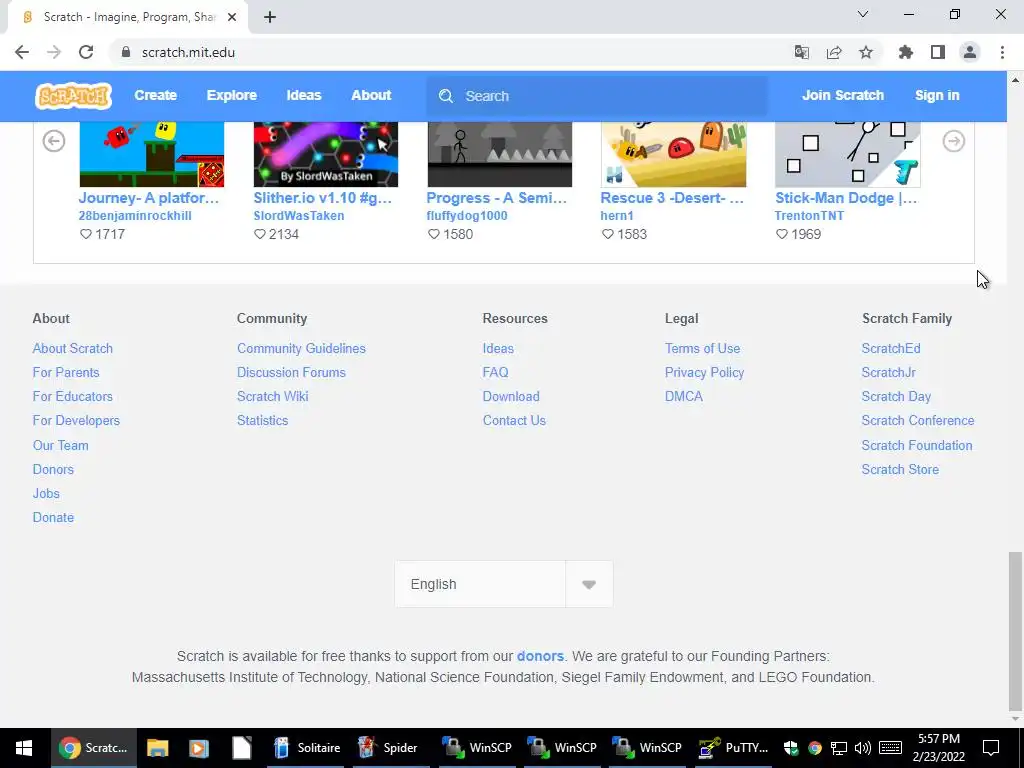Click the share page icon in address bar
Screen dimensions: 1024x768
coord(834,52)
